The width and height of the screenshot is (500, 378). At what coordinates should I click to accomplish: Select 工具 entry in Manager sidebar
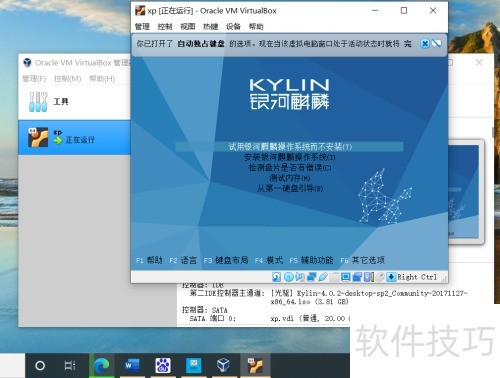click(x=75, y=102)
